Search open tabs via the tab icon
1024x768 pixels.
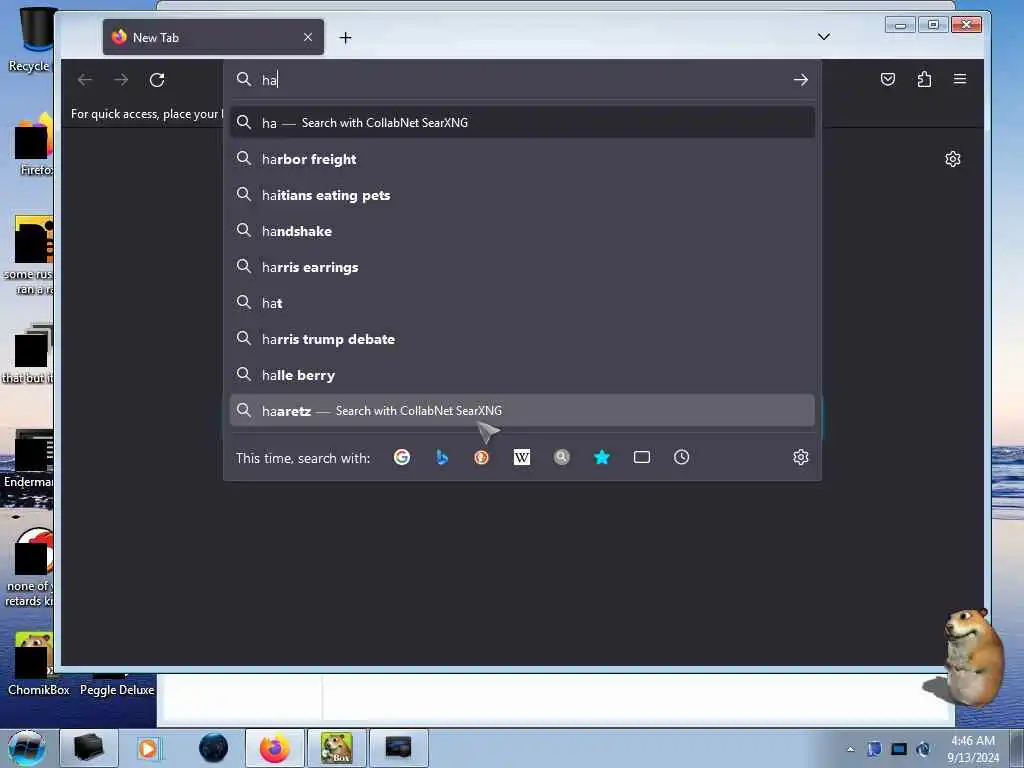(x=641, y=457)
